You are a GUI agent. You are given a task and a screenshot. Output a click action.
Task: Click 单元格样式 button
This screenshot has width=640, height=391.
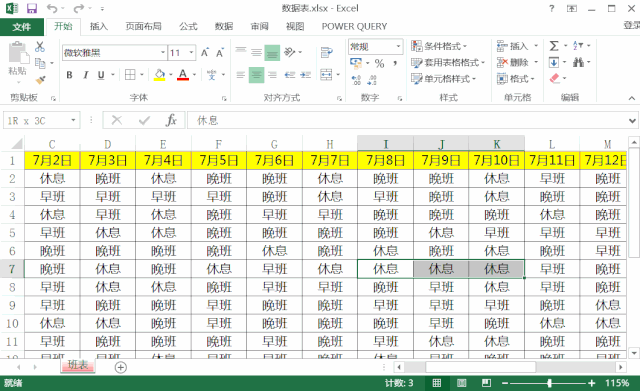(x=444, y=78)
